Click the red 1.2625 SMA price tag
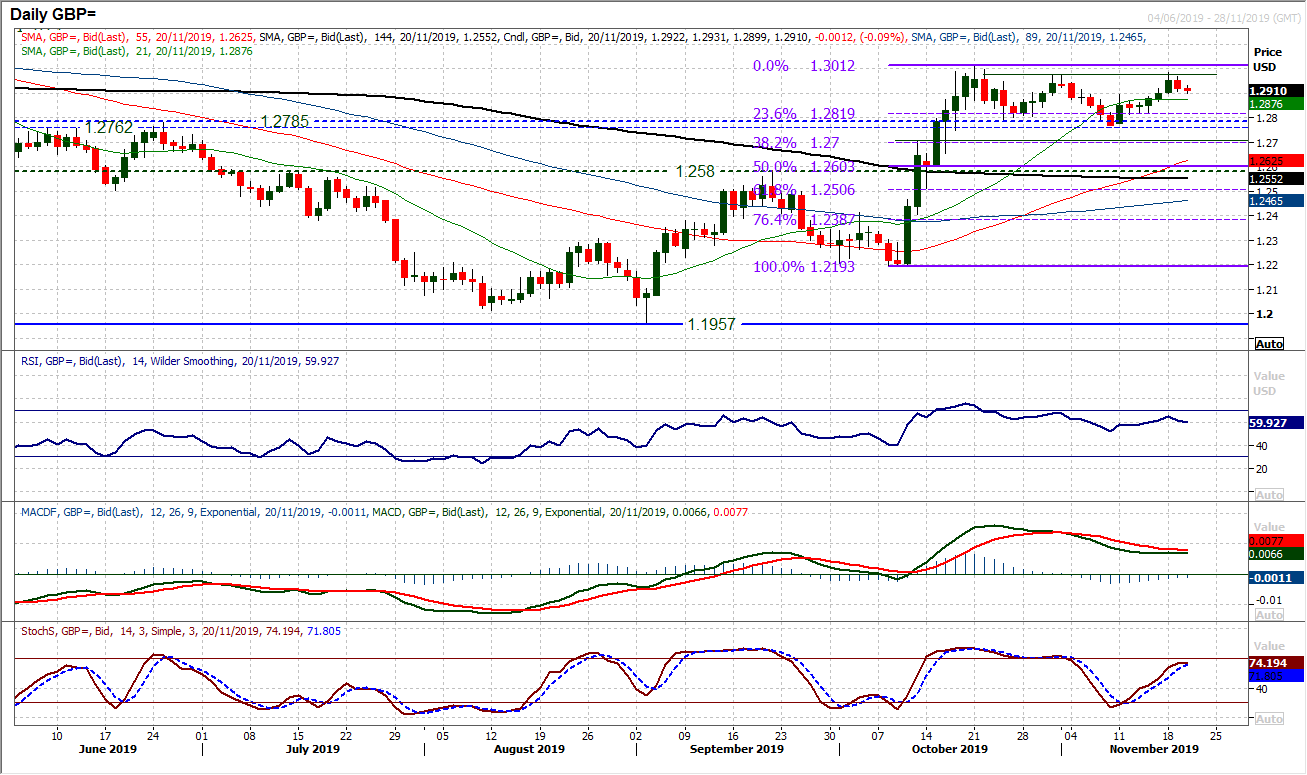Viewport: 1307px width, 775px height. click(1267, 159)
